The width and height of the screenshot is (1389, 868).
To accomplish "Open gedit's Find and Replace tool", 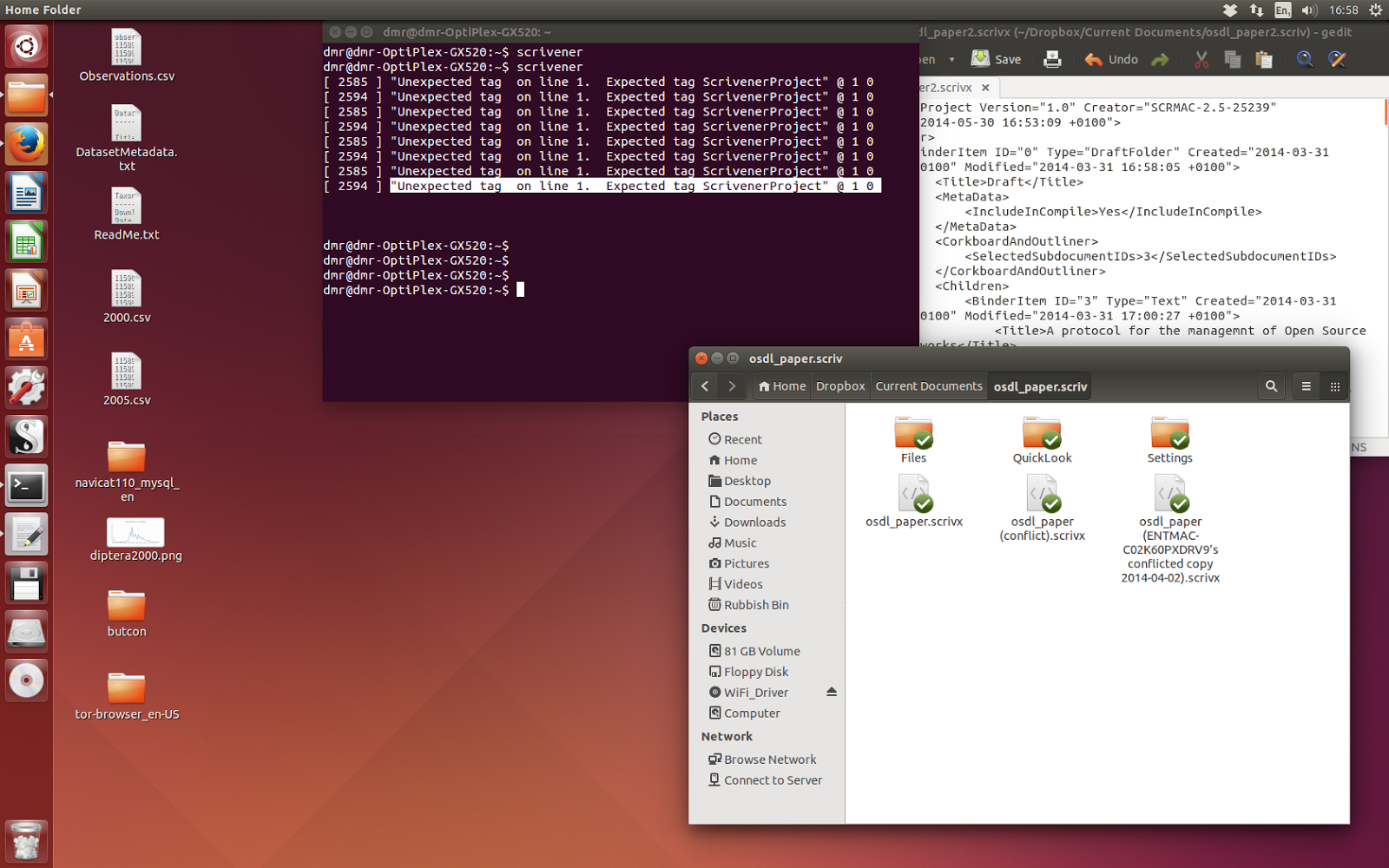I will [x=1337, y=59].
